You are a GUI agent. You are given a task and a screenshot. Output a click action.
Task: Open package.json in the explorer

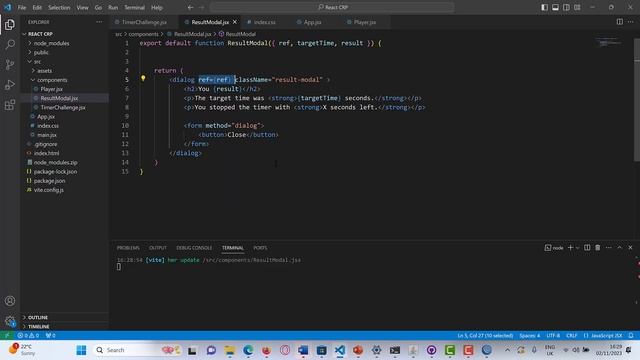tap(64, 181)
